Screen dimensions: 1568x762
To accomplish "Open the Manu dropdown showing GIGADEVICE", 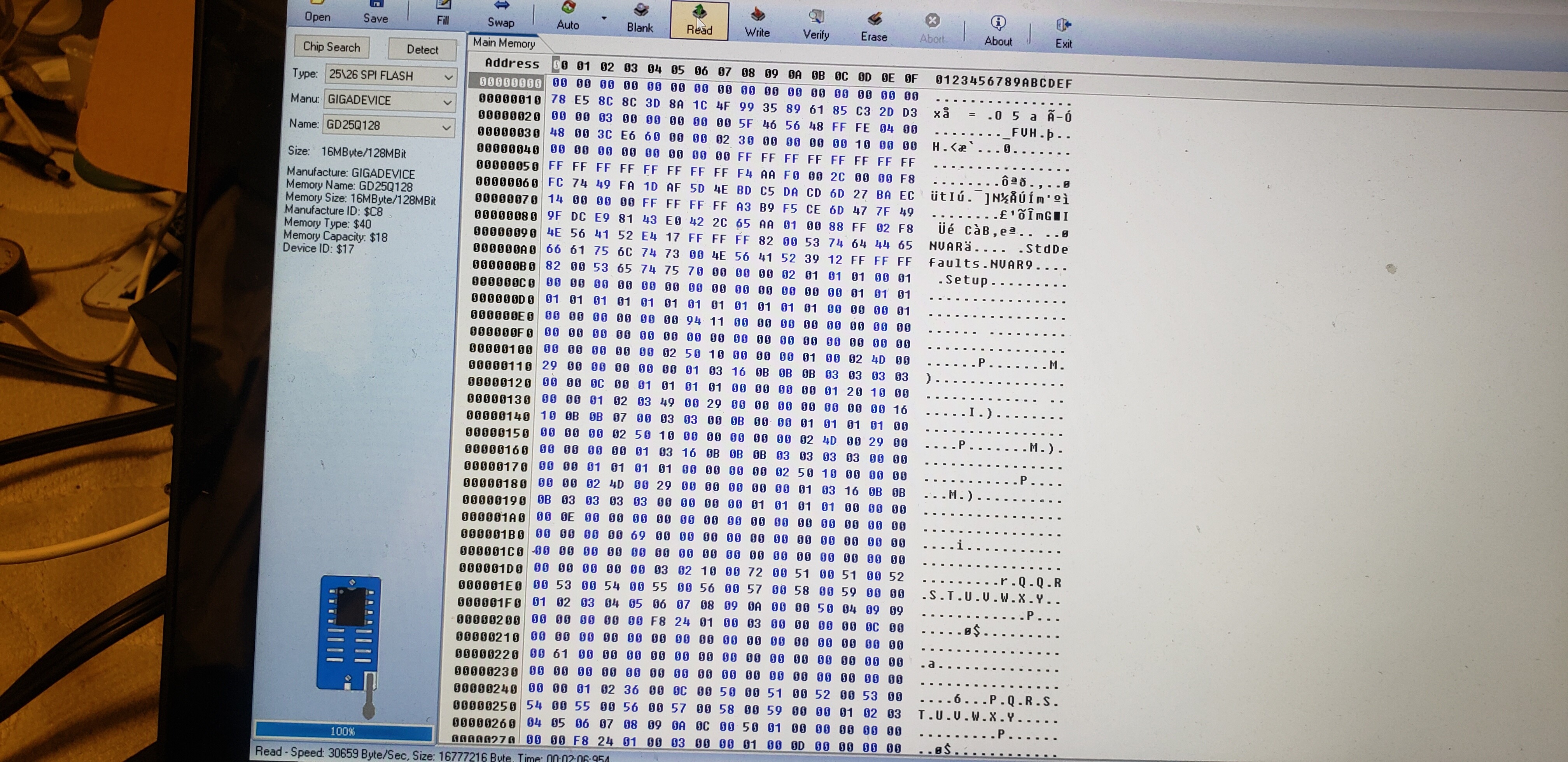I will click(389, 100).
